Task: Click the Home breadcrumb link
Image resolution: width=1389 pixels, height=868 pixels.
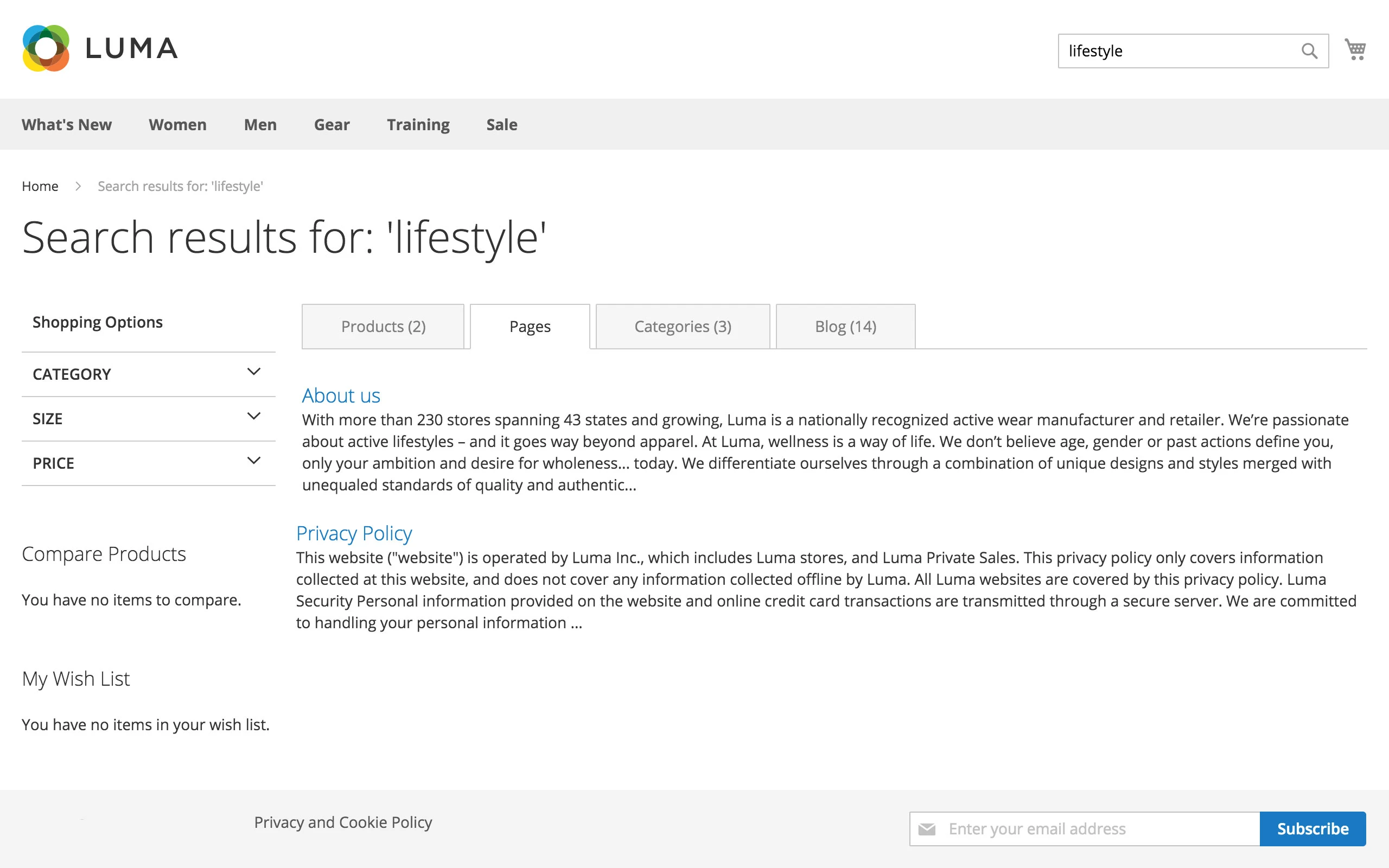Action: [x=40, y=187]
